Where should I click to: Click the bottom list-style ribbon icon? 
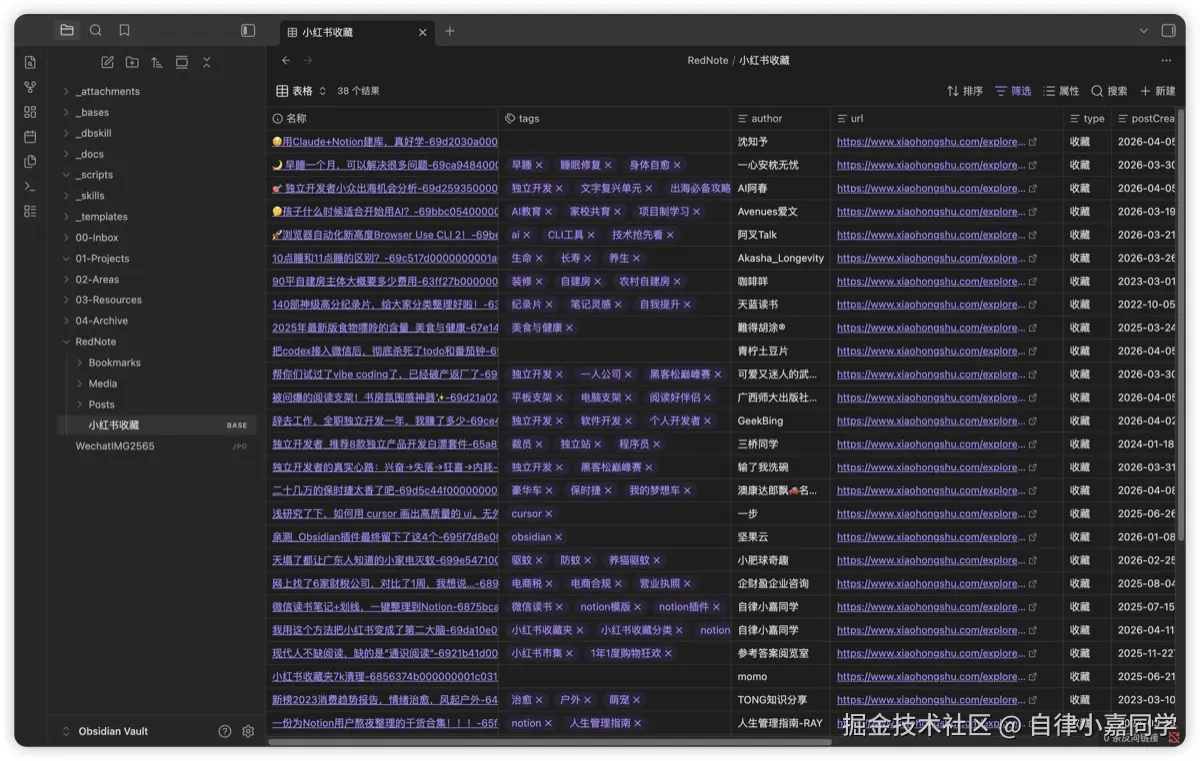point(30,211)
